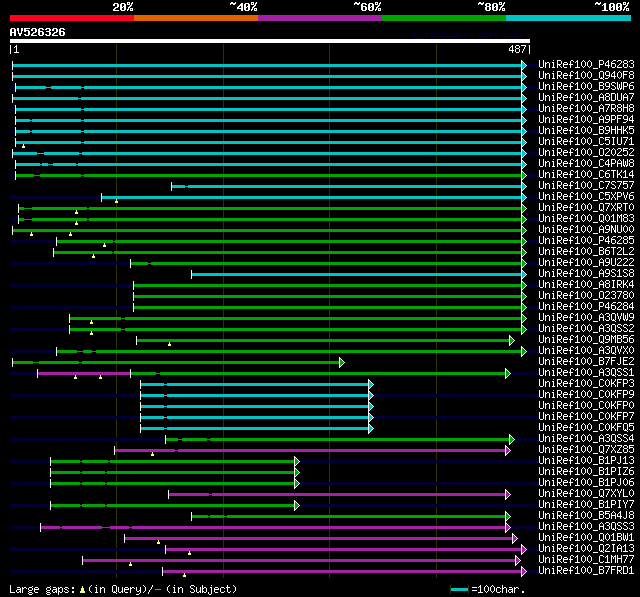Select hit label UniRef100_C7S757
640x597 pixels.
[x=586, y=186]
